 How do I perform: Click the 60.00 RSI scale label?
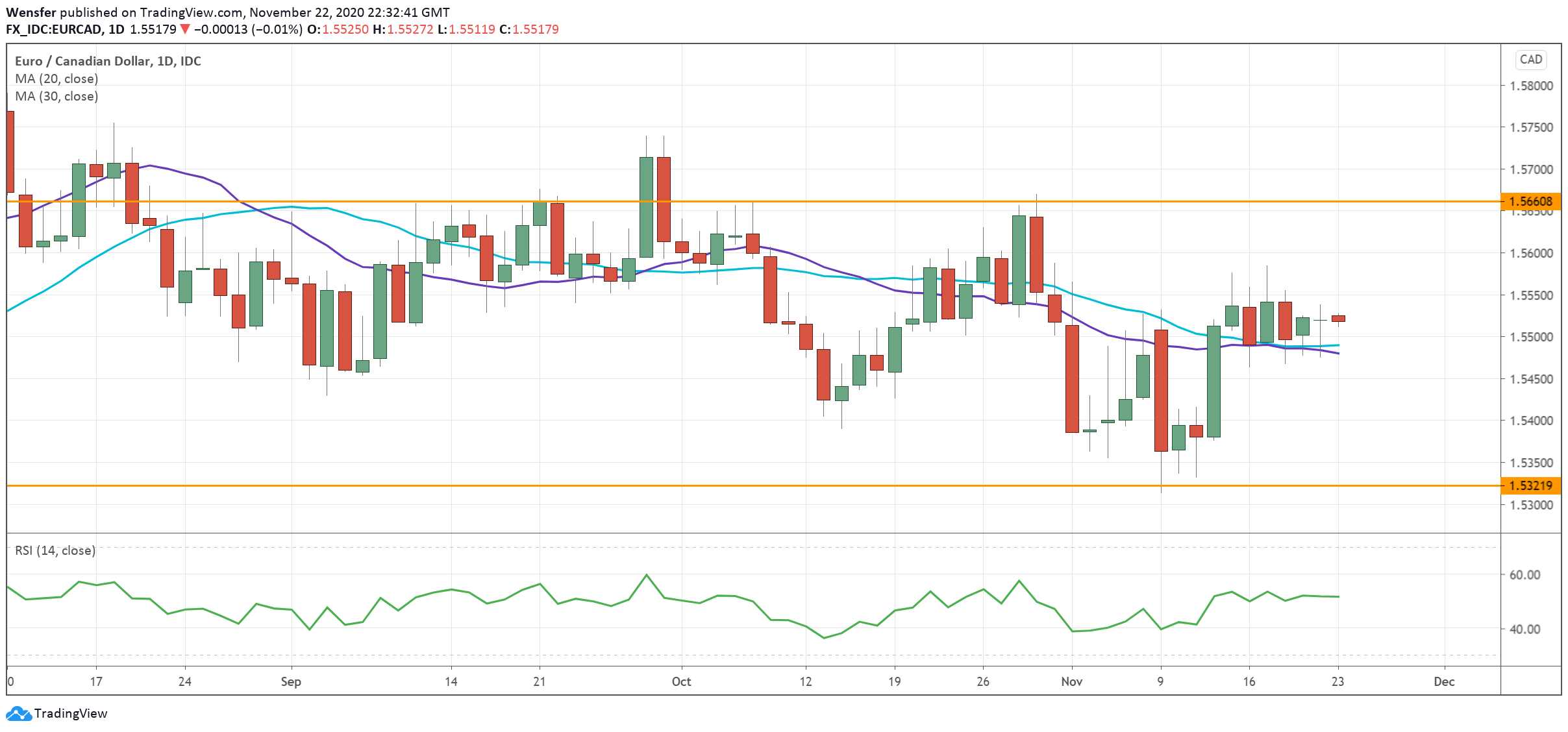[x=1524, y=574]
